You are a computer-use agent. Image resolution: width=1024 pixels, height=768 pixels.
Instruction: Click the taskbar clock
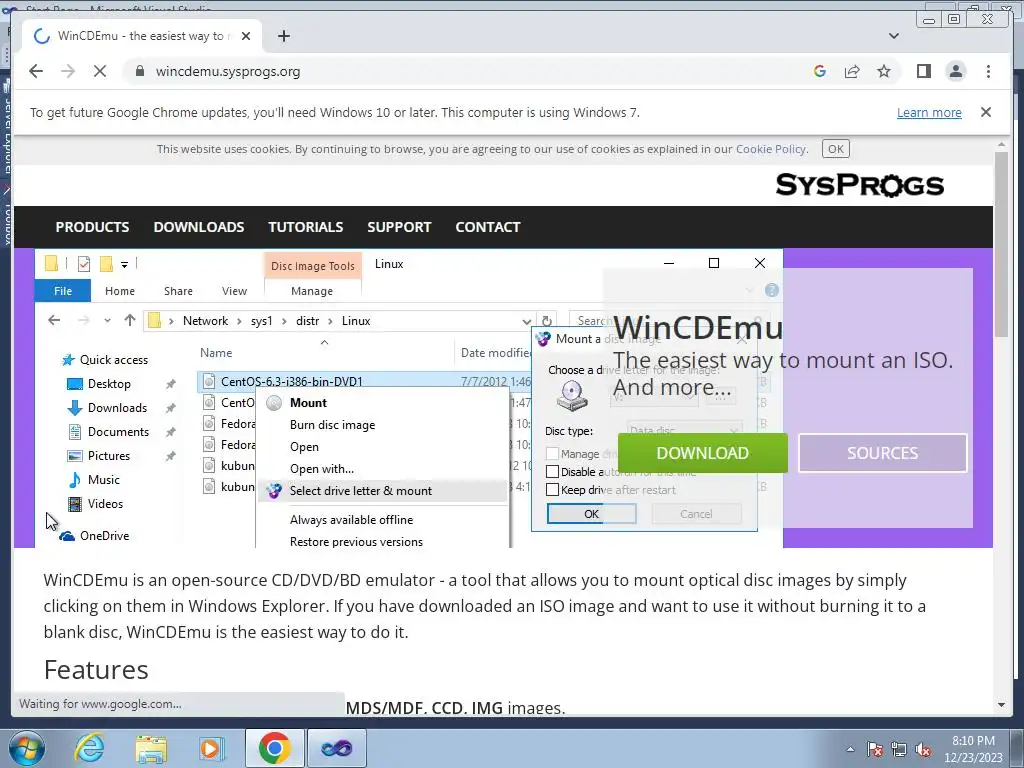click(973, 749)
